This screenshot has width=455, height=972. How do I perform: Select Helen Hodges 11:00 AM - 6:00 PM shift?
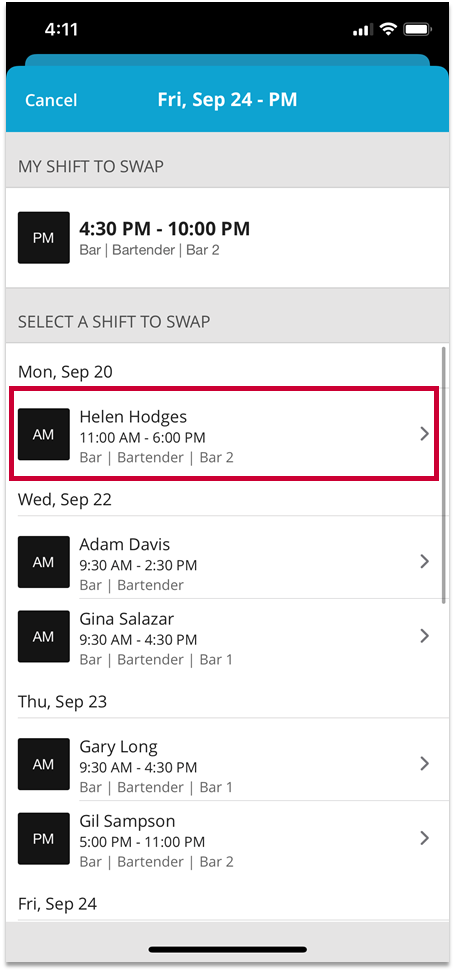pos(224,433)
